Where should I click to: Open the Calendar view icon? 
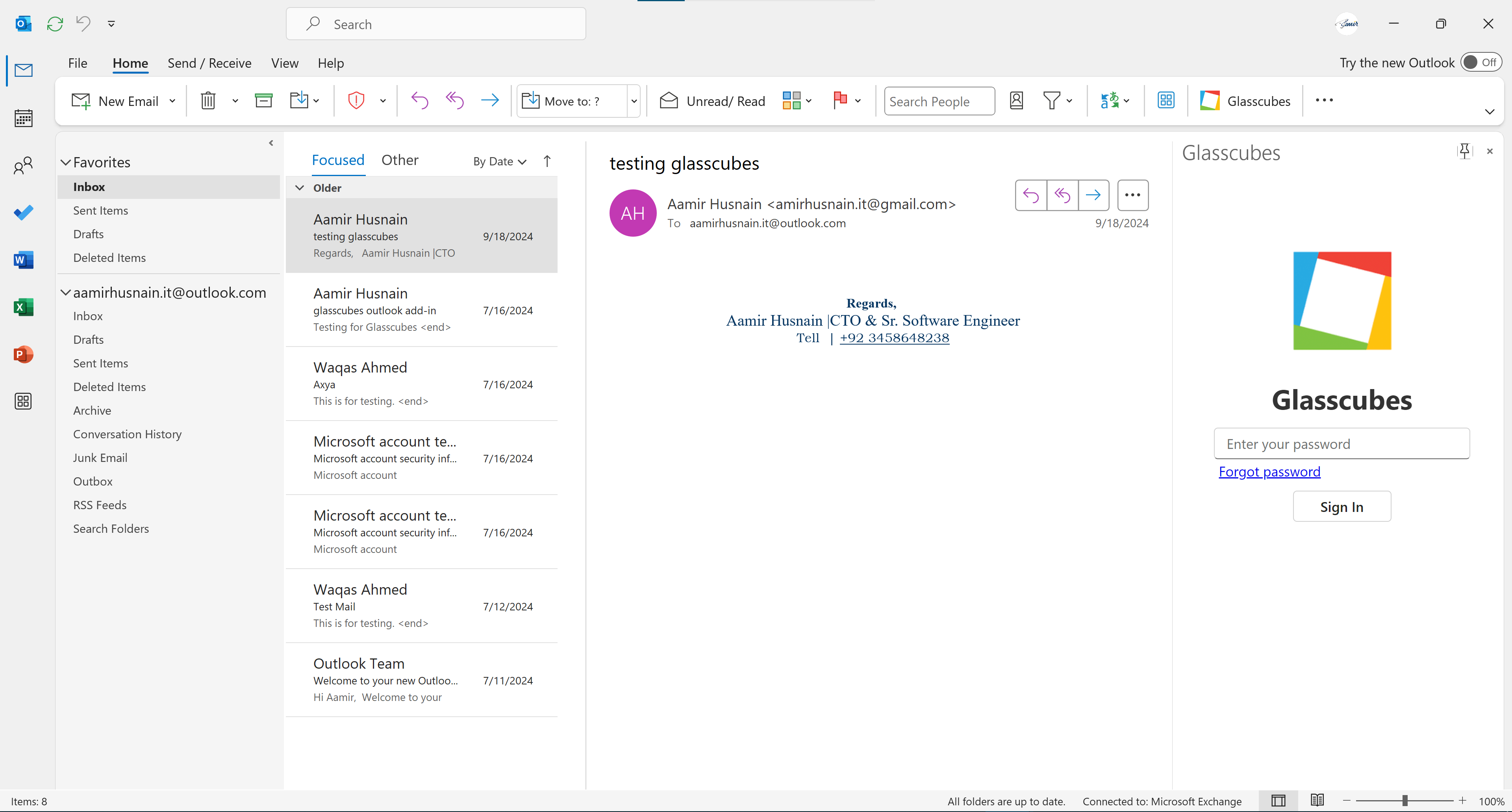24,118
